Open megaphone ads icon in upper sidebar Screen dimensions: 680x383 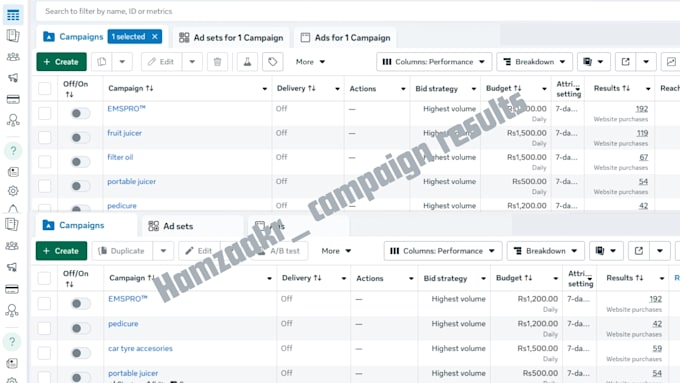click(x=13, y=78)
